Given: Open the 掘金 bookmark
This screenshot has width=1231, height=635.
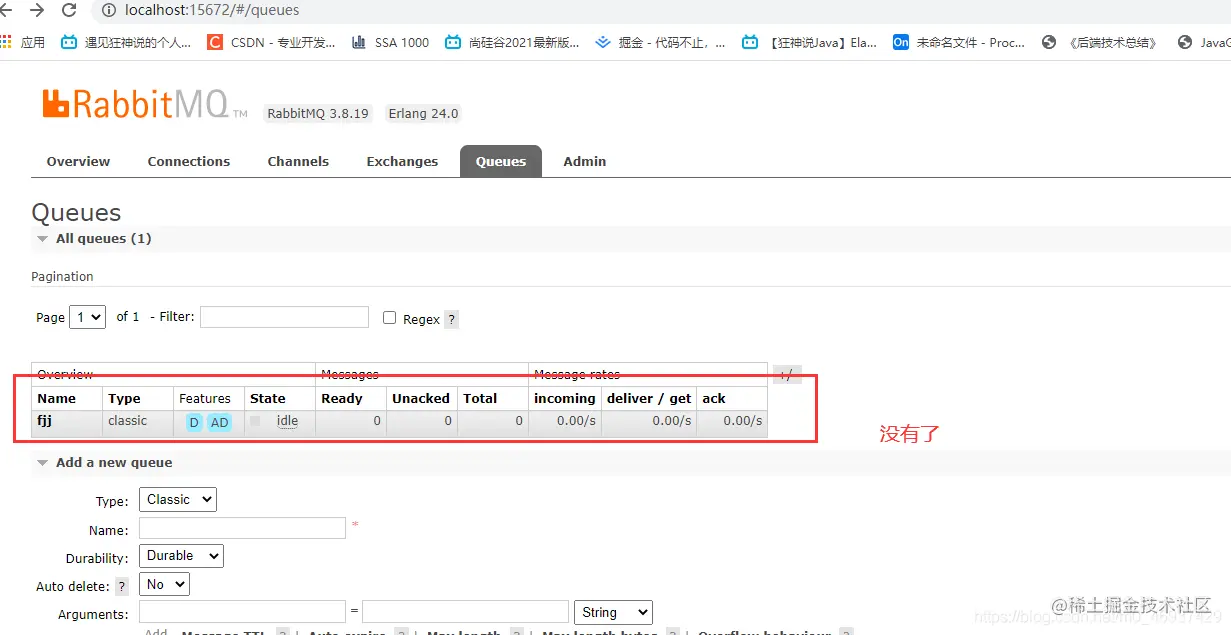Looking at the screenshot, I should [660, 42].
